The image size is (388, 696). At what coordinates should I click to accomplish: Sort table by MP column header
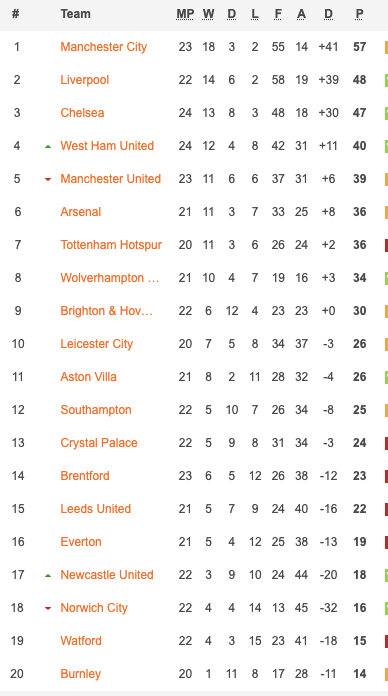click(185, 14)
